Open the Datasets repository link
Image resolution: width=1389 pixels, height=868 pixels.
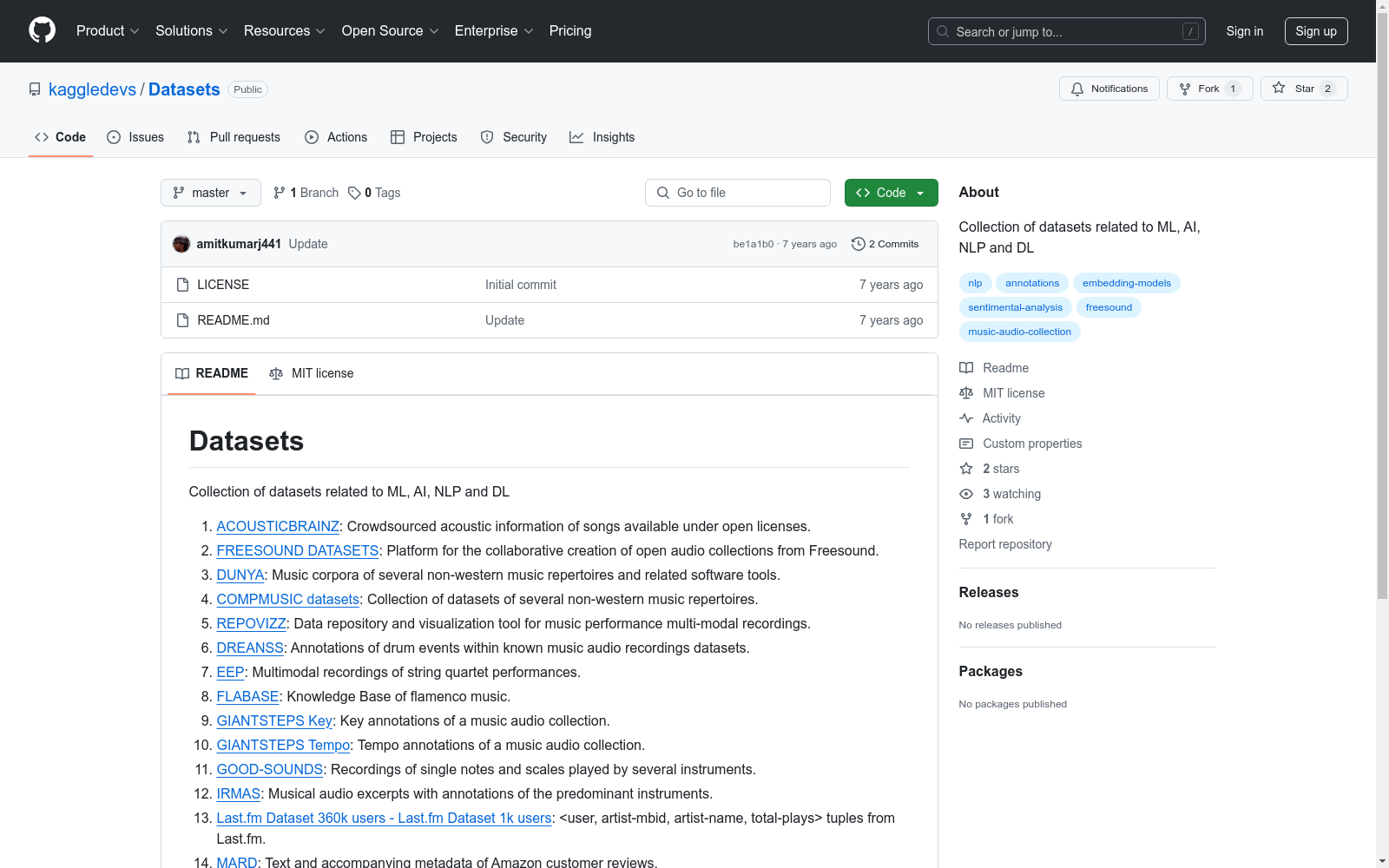(184, 89)
